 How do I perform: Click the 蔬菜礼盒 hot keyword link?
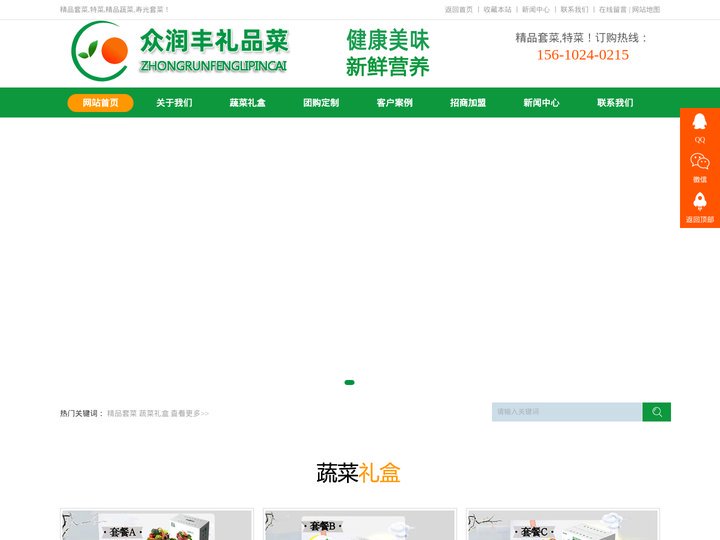[154, 413]
